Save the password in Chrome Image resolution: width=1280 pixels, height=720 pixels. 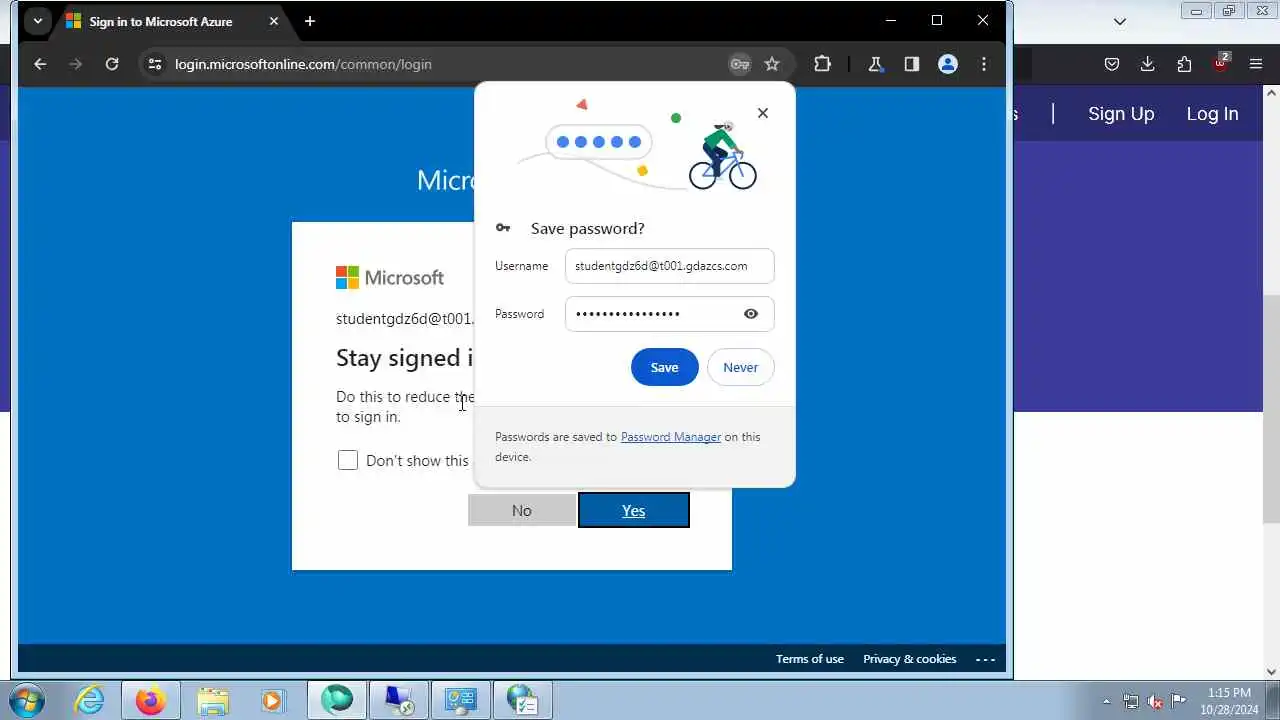[665, 367]
